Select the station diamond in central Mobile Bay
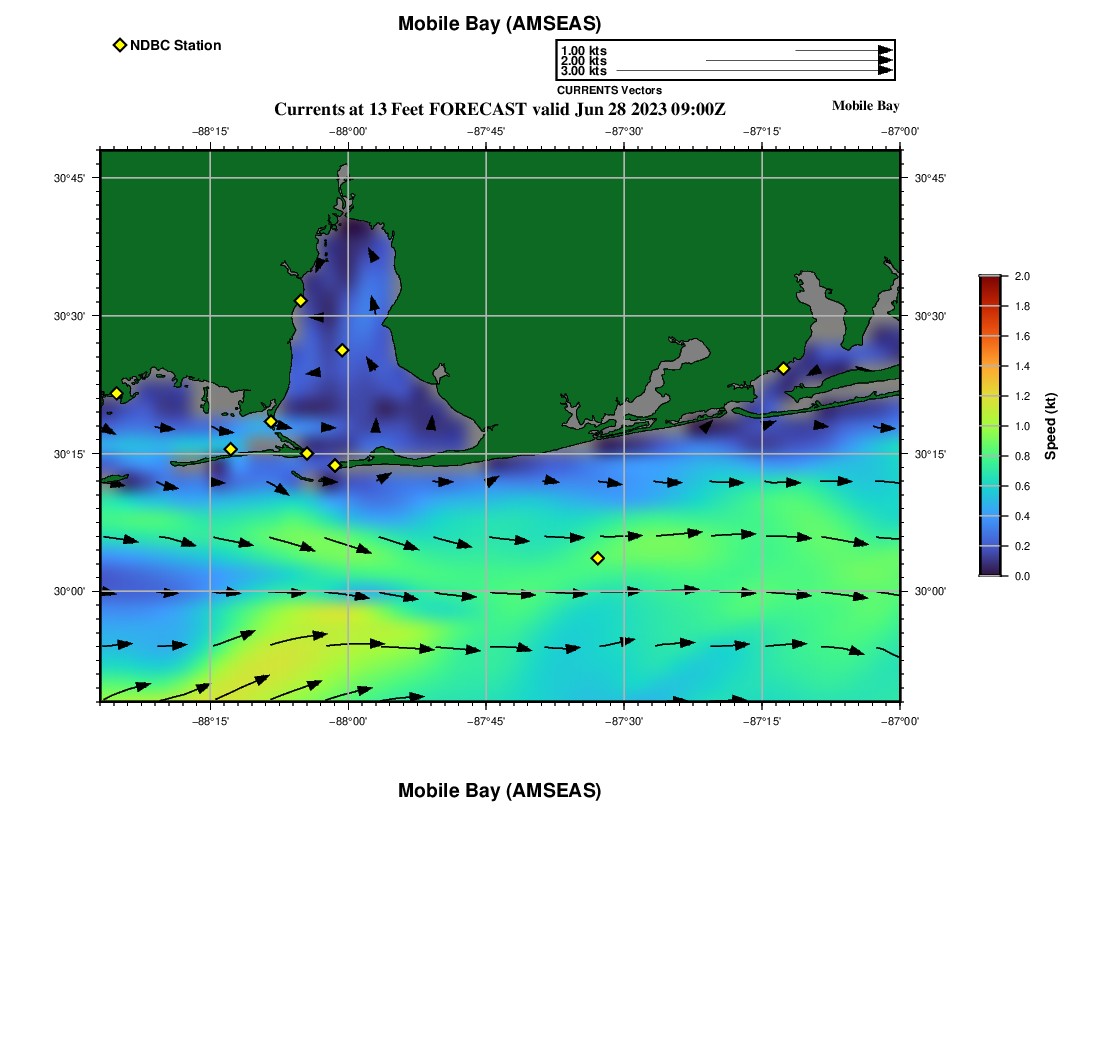The width and height of the screenshot is (1100, 1050). pyautogui.click(x=342, y=350)
